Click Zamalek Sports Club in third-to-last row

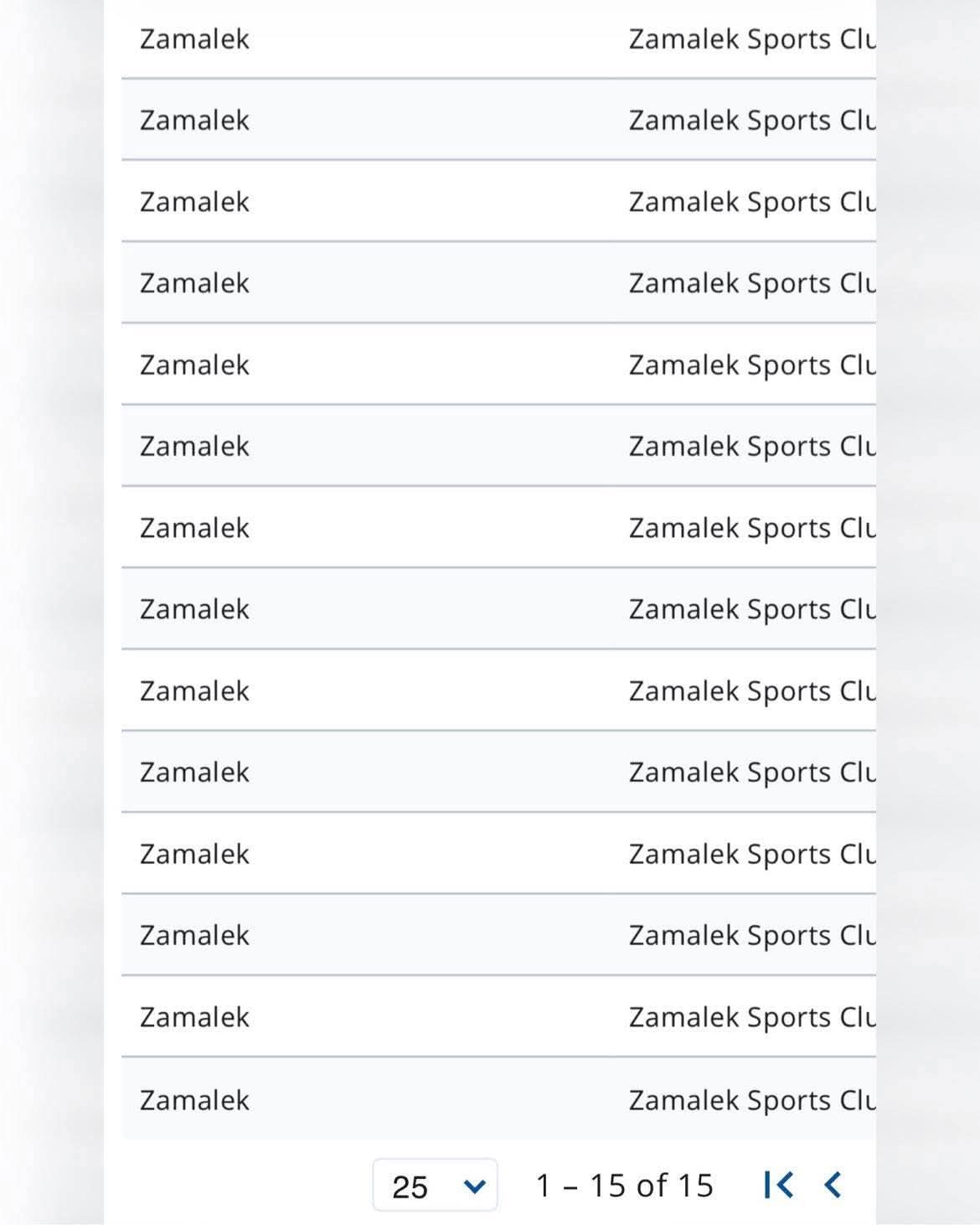tap(751, 935)
